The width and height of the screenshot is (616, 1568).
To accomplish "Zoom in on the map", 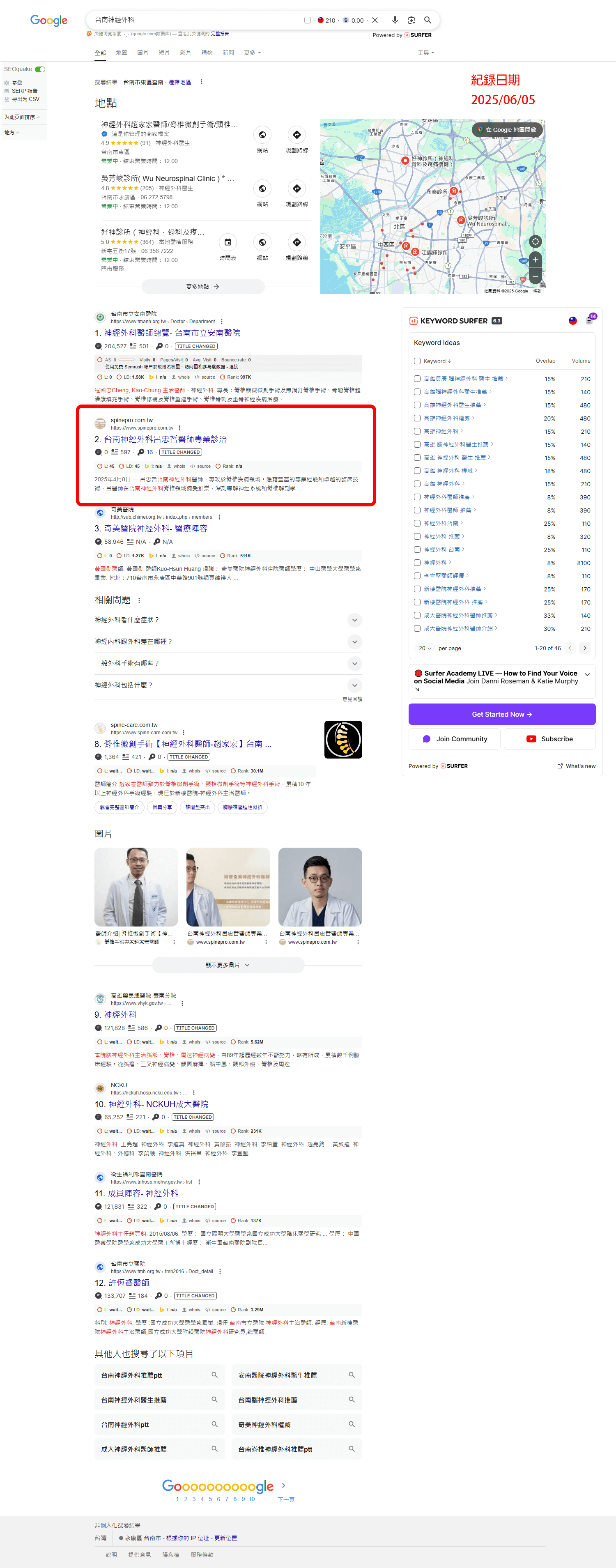I will pos(535,260).
